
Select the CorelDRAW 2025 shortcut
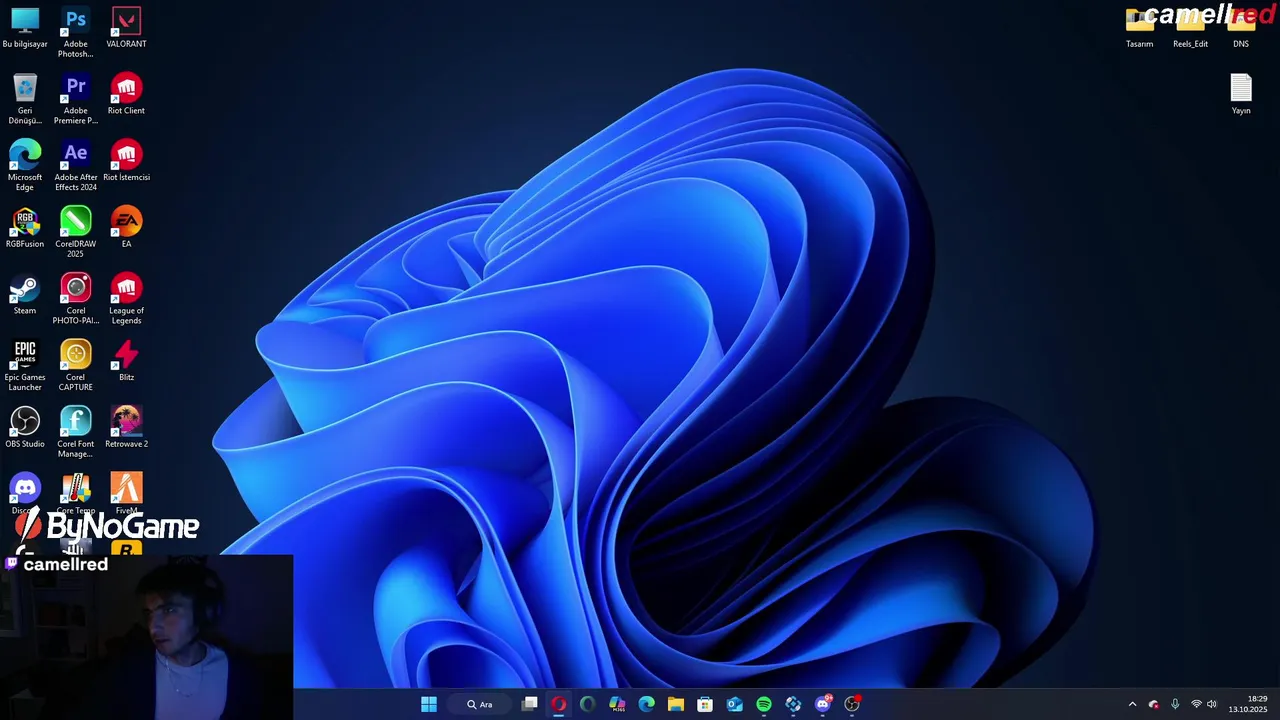75,232
